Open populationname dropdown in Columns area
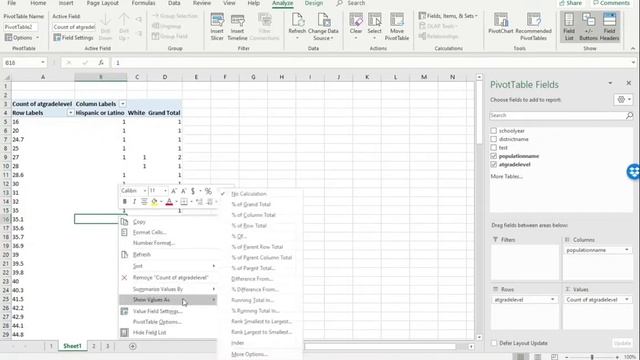This screenshot has height=360, width=640. [627, 250]
